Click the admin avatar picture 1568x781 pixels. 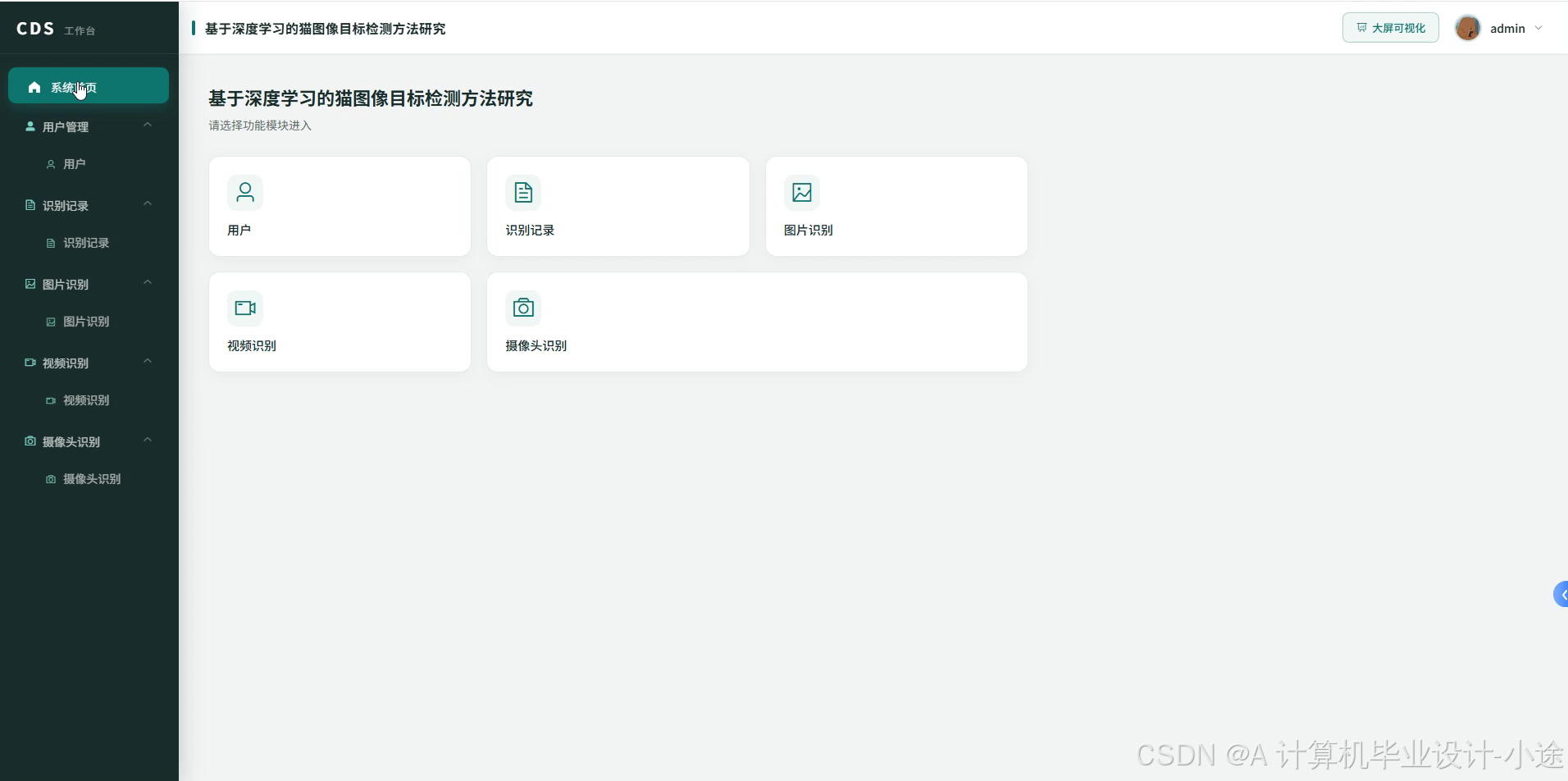1467,28
